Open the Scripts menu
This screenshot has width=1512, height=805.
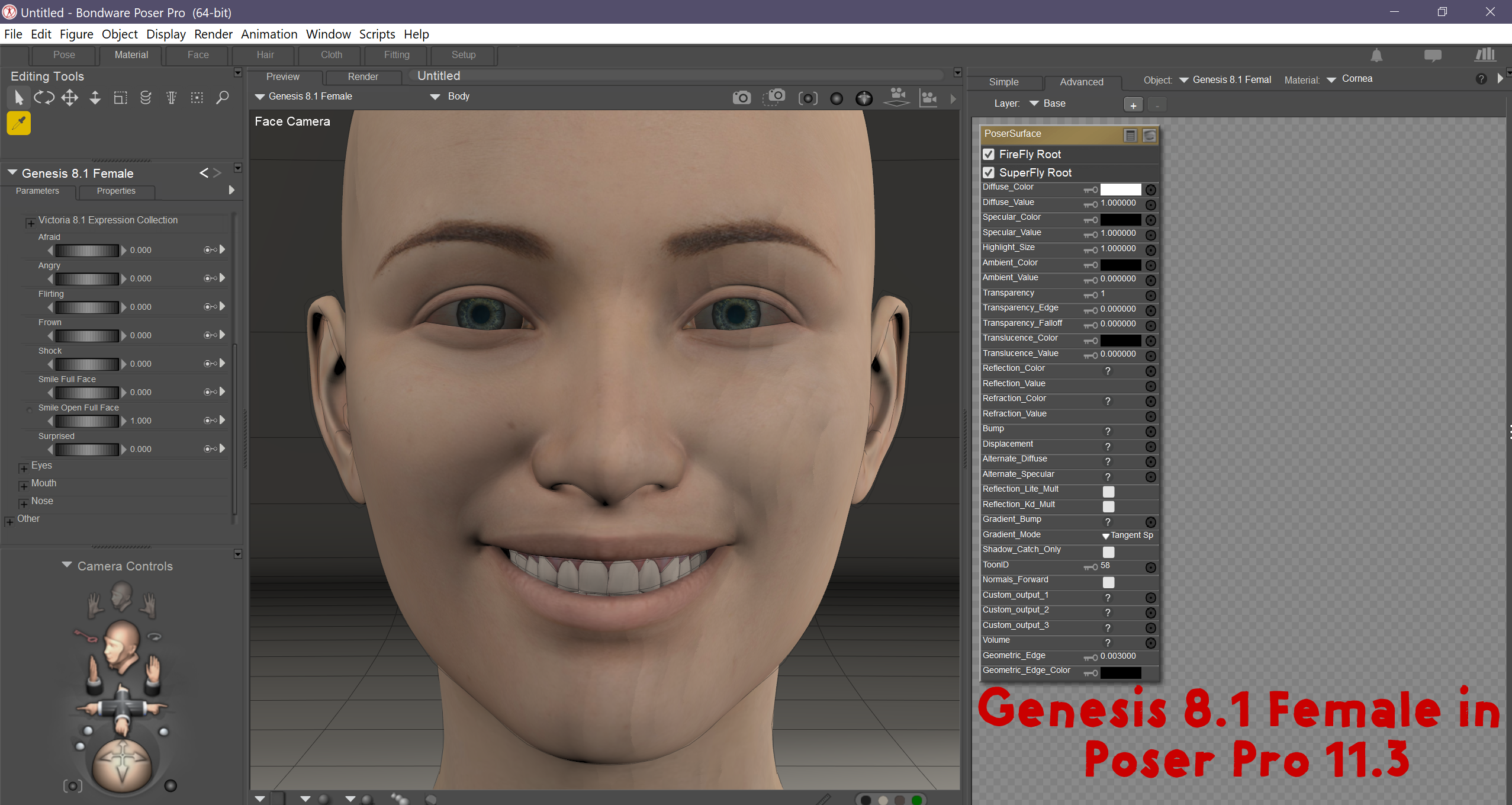pyautogui.click(x=377, y=34)
